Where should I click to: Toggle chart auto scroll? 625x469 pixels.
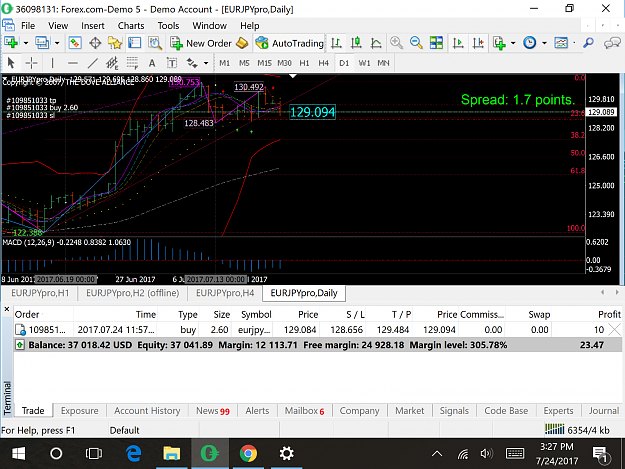click(458, 43)
